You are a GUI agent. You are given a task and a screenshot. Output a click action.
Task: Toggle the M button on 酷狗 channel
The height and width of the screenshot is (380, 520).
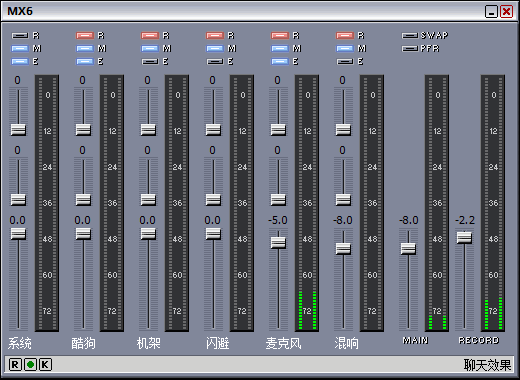(x=85, y=49)
